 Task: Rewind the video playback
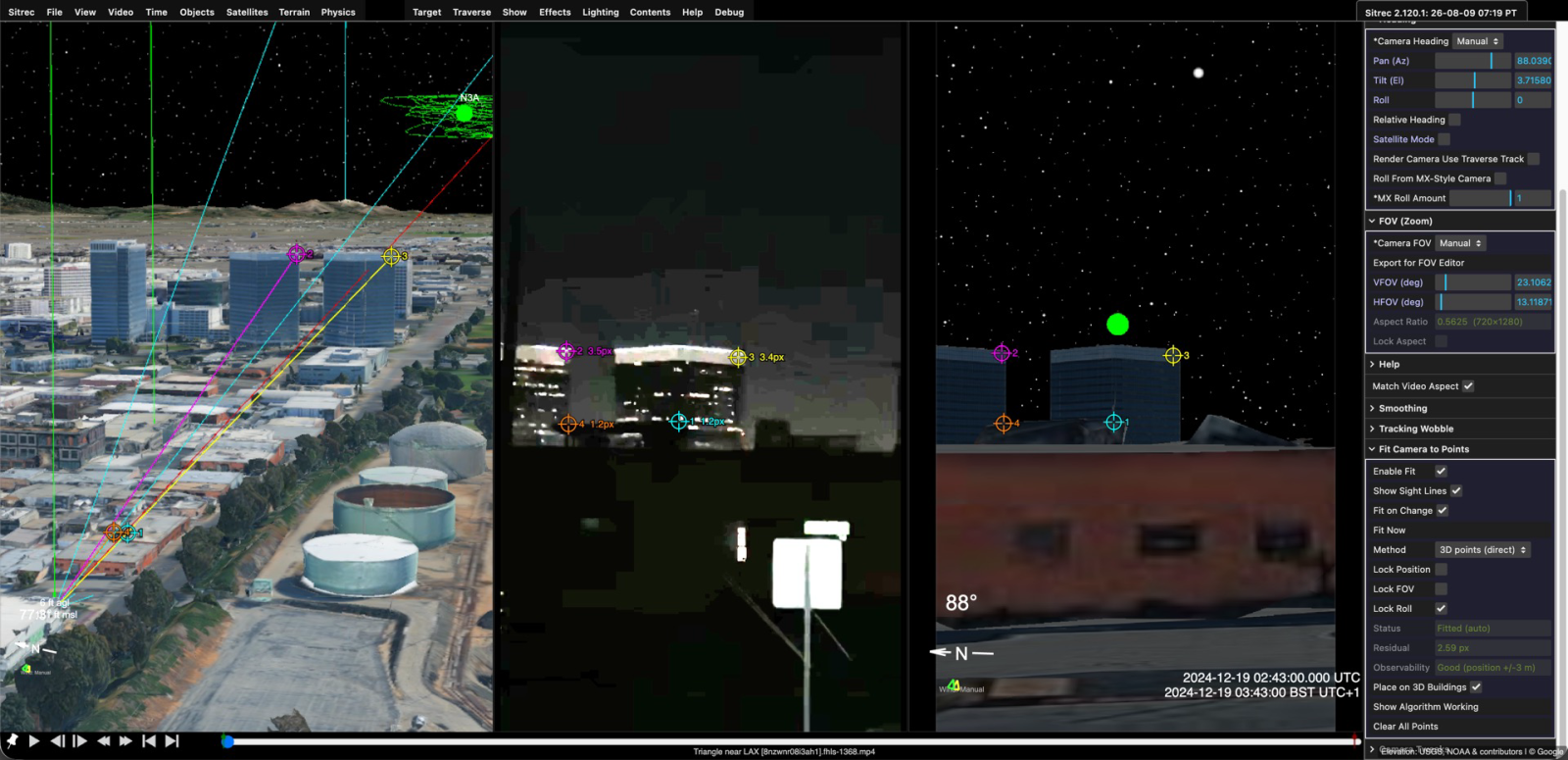(x=103, y=741)
